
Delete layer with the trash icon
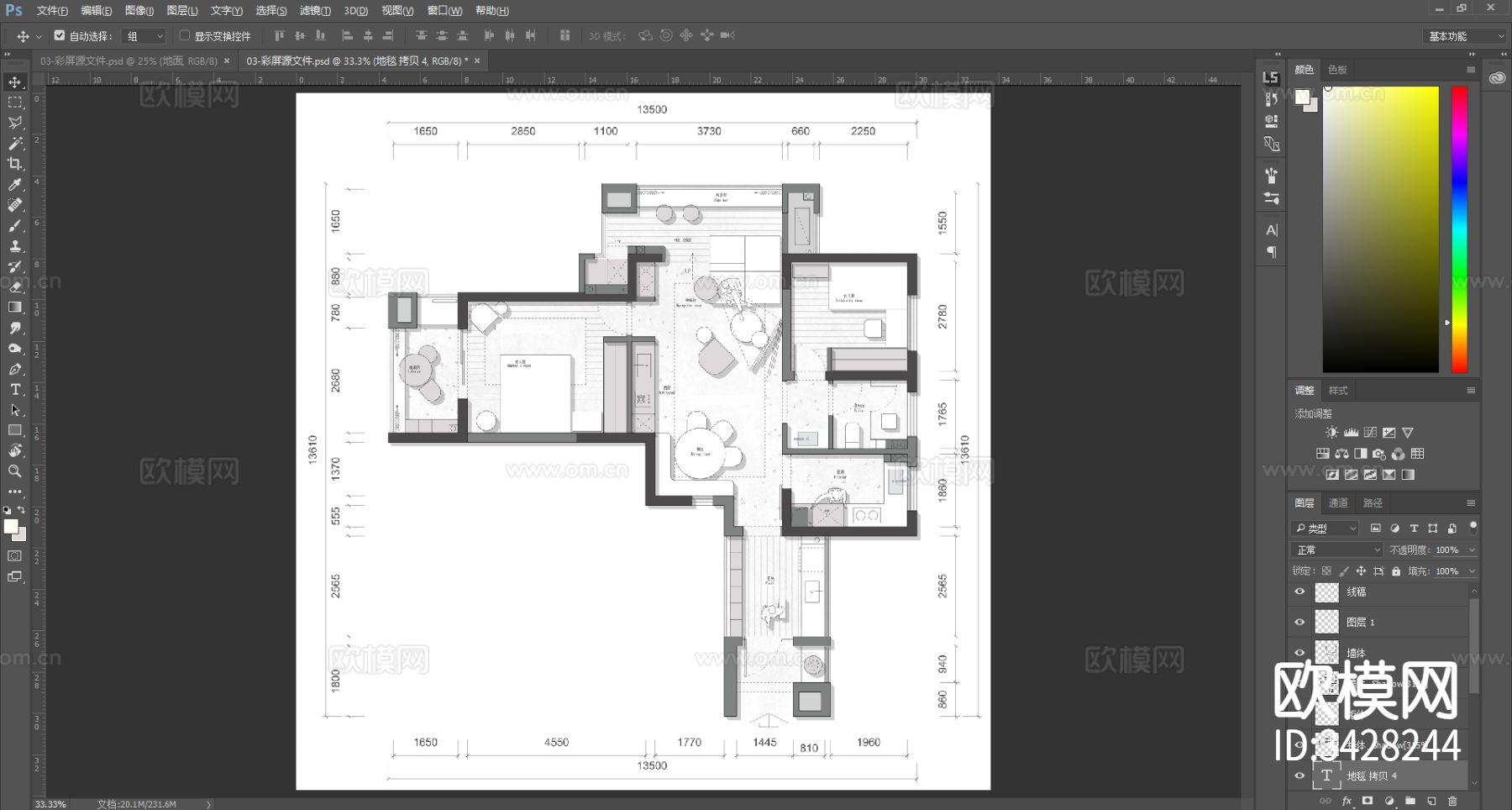pos(1452,801)
